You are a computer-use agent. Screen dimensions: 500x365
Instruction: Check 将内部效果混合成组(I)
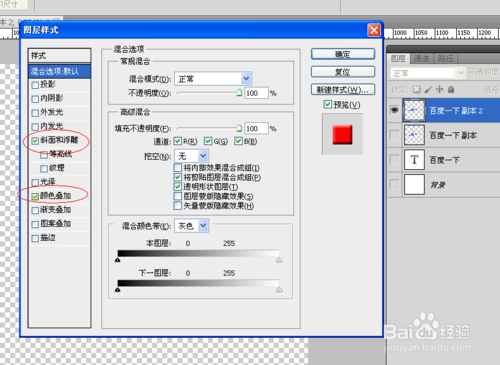(x=178, y=167)
